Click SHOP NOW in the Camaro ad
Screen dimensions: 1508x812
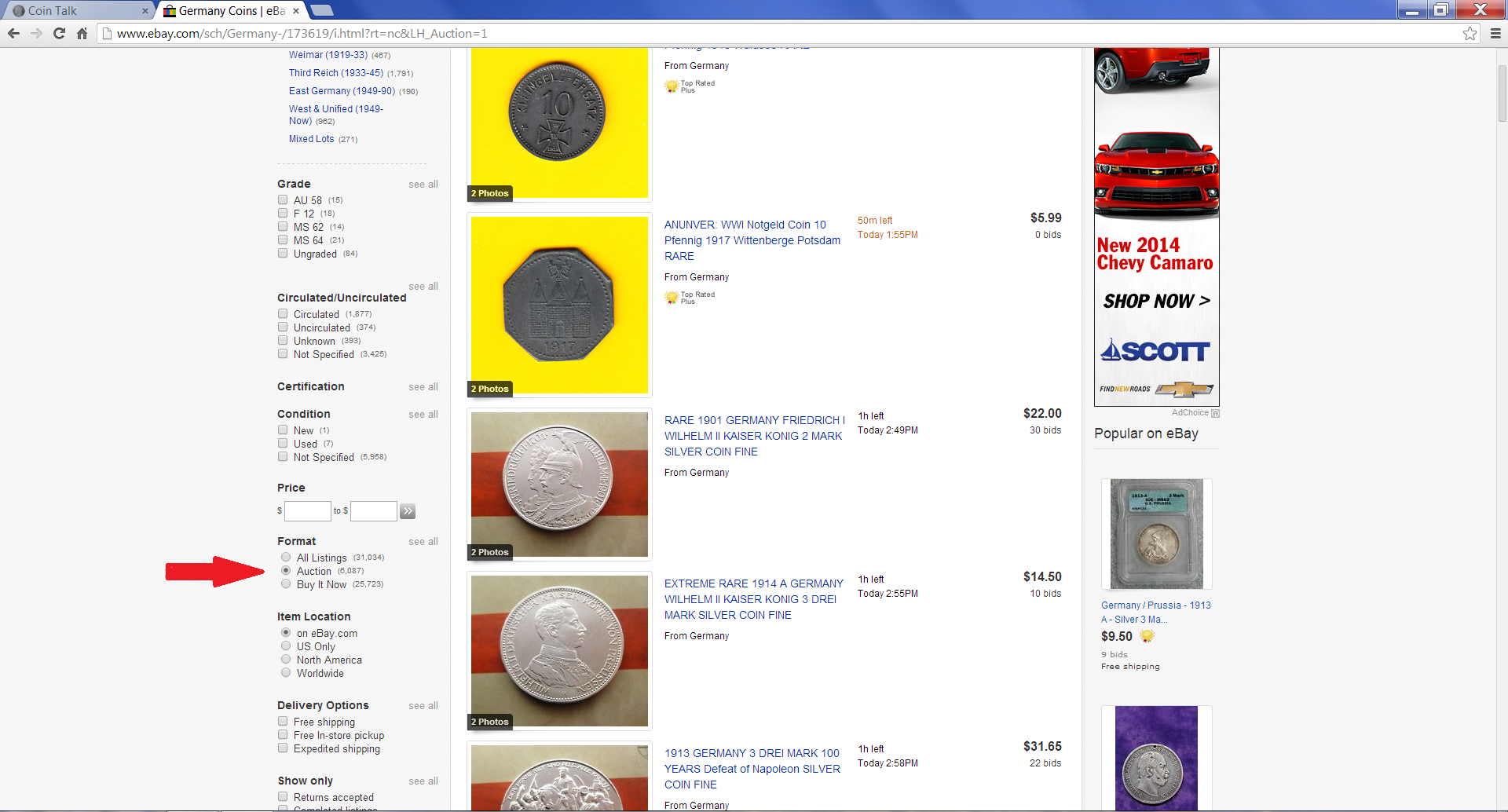[1156, 301]
